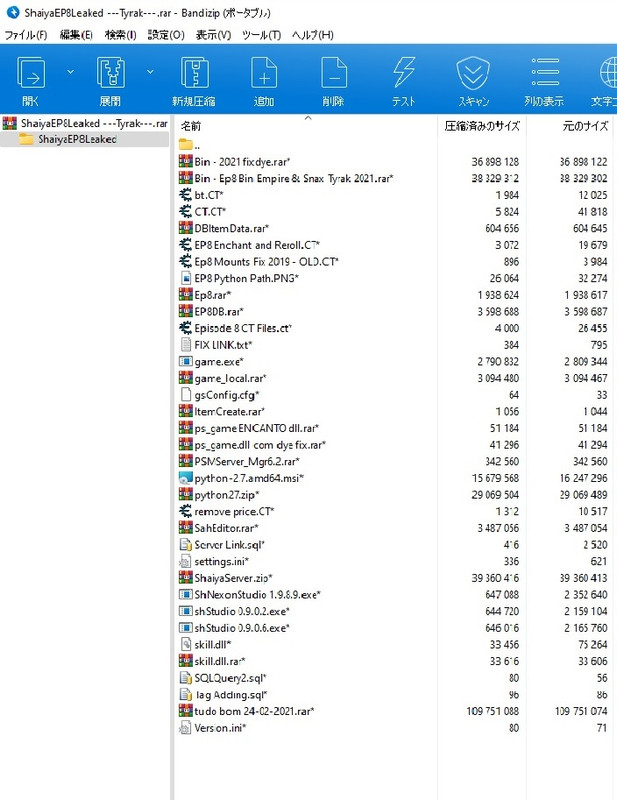Click the python-2.7.amd64.msi installer icon
This screenshot has height=800, width=617.
pyautogui.click(x=186, y=478)
